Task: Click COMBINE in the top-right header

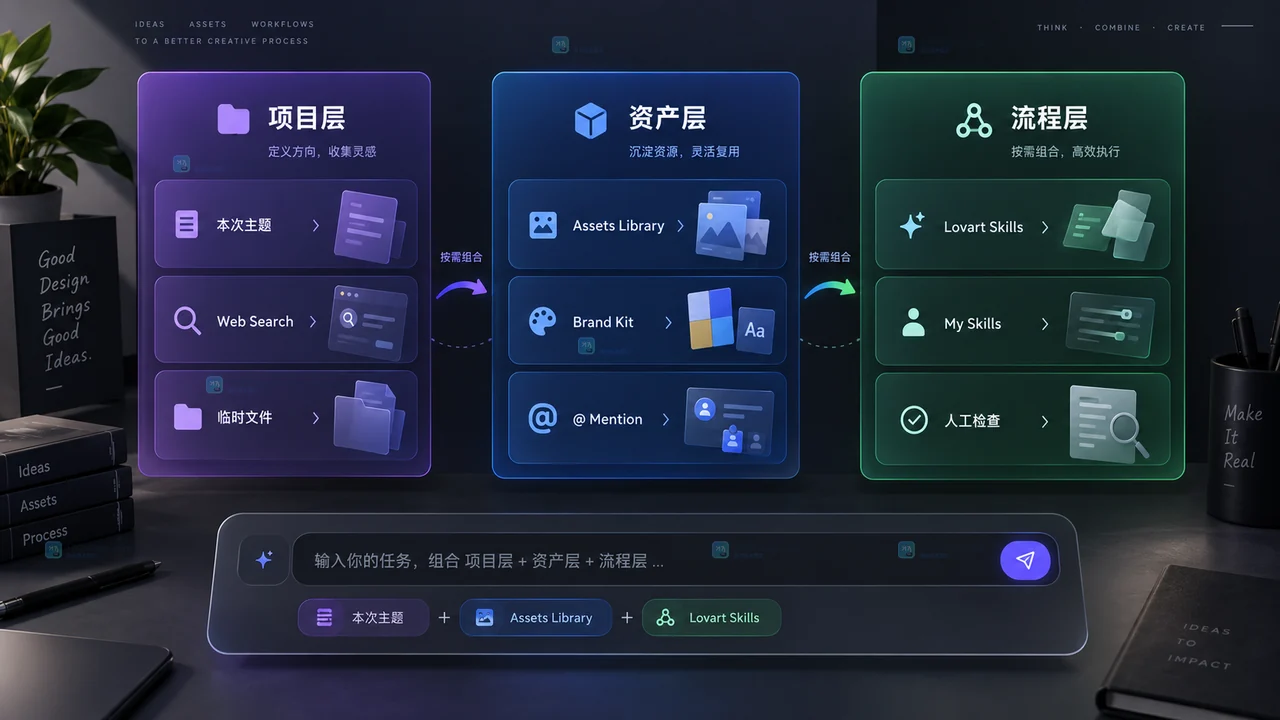Action: [1117, 28]
